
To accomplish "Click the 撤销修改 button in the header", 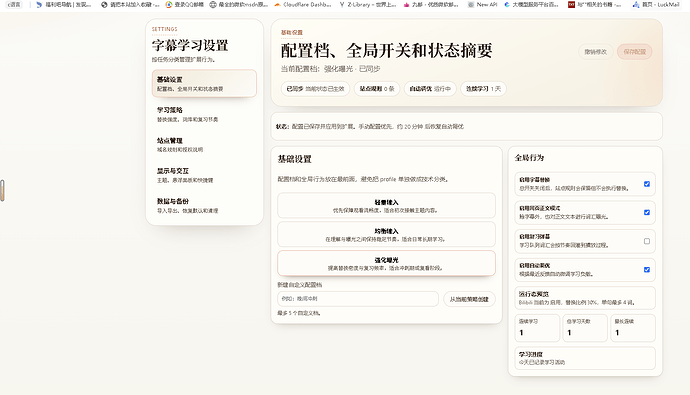I will click(595, 51).
